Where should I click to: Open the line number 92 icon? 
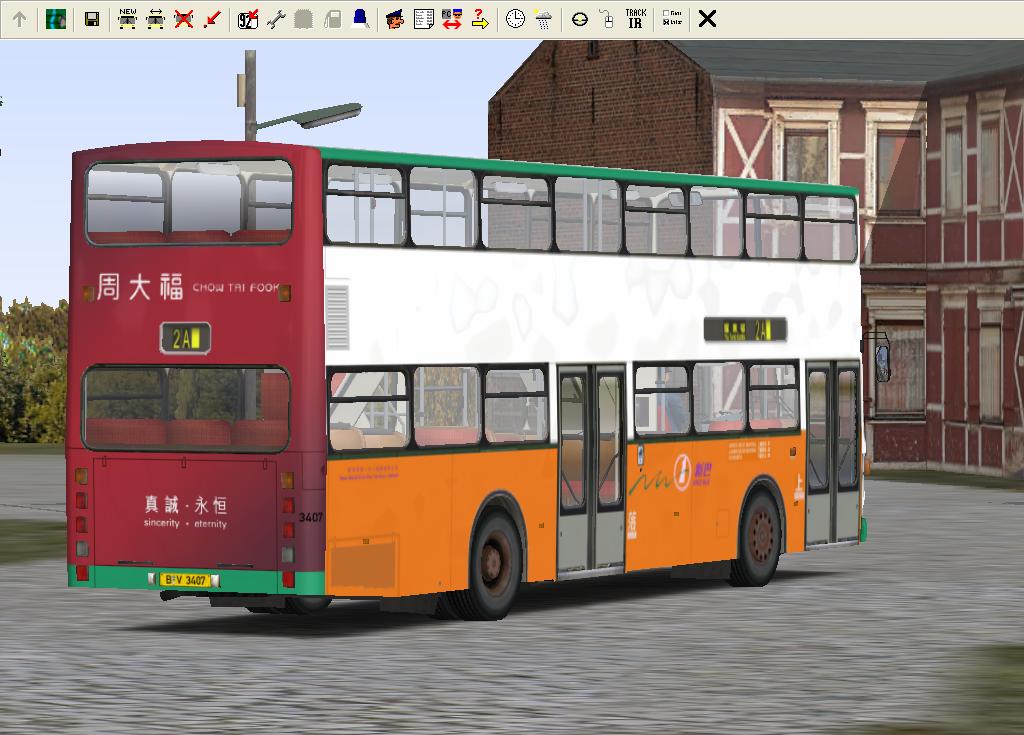pyautogui.click(x=248, y=20)
